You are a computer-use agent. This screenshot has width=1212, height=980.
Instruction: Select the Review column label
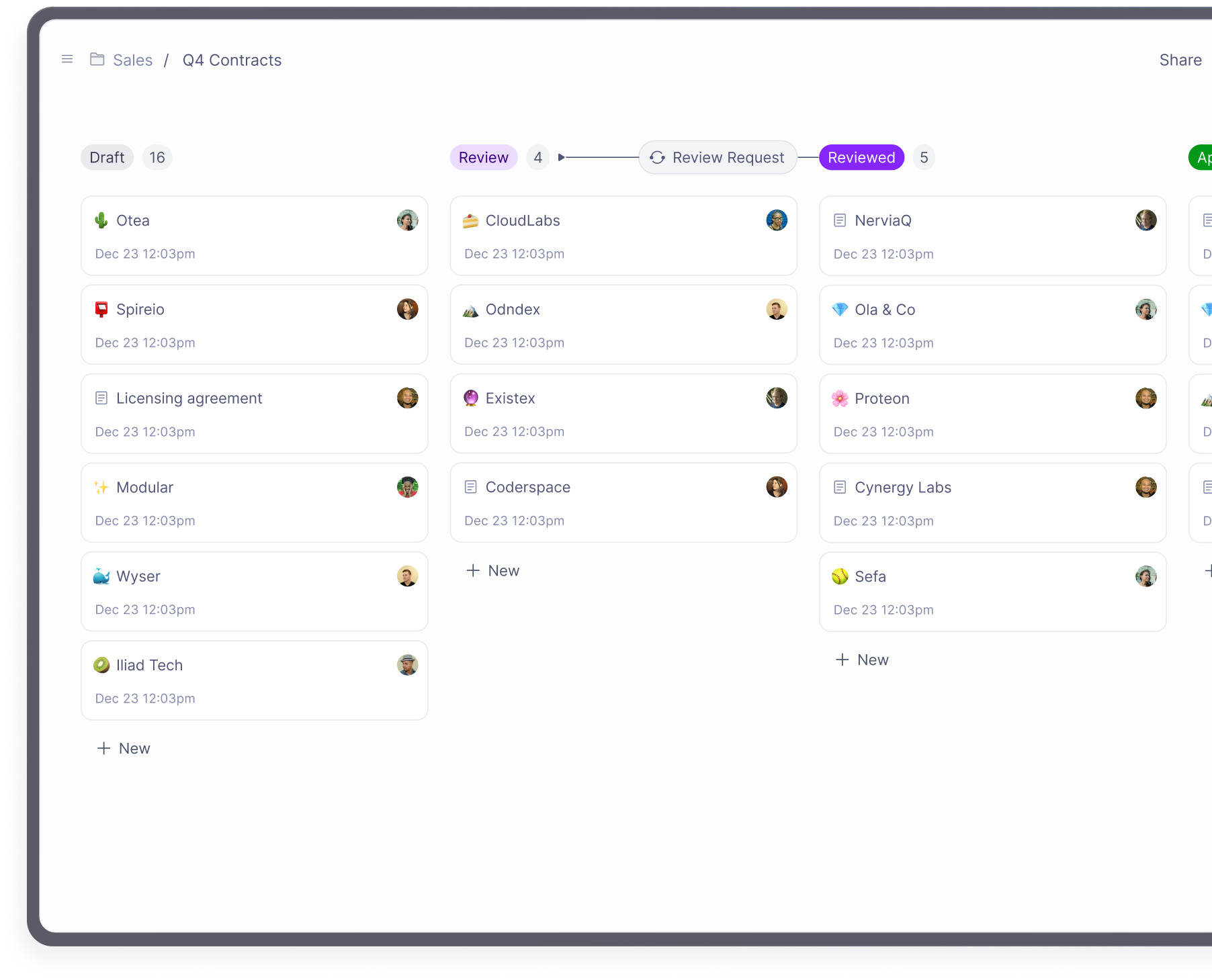[484, 157]
